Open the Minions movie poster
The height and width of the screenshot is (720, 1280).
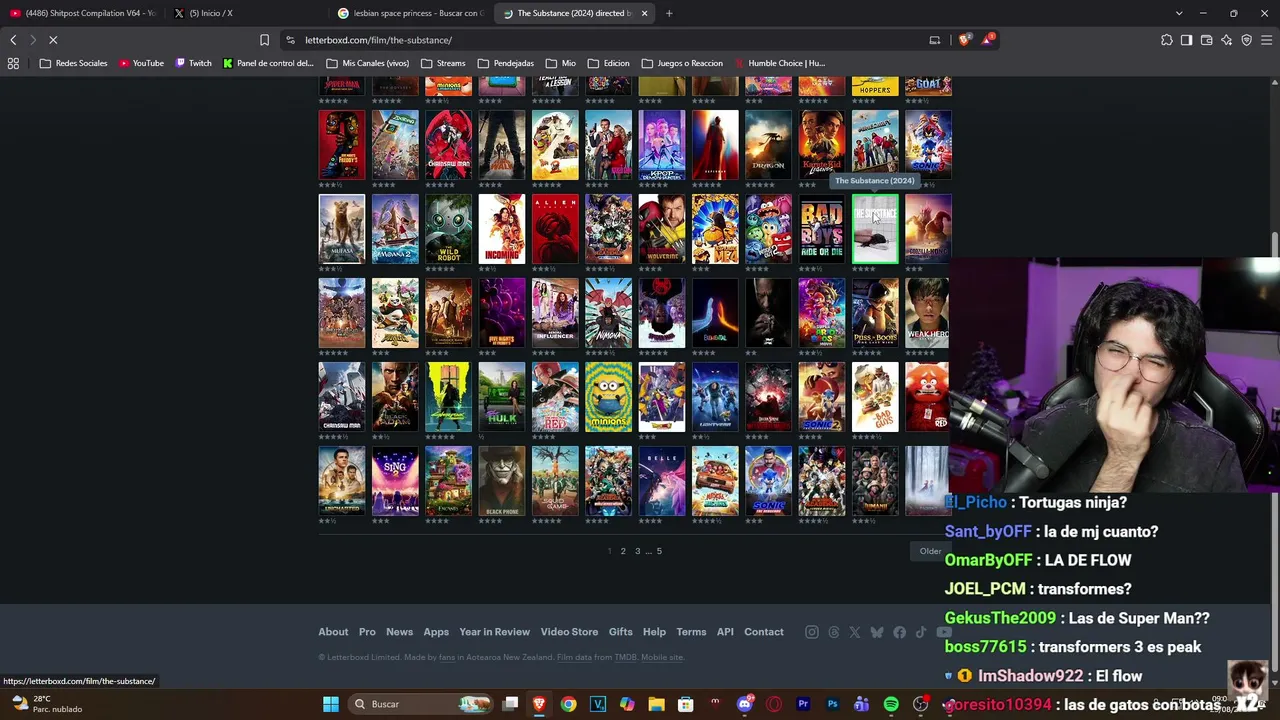point(608,397)
